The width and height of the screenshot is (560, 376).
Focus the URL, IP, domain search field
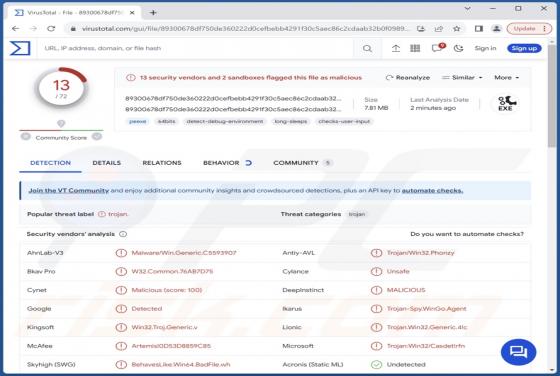tap(196, 48)
